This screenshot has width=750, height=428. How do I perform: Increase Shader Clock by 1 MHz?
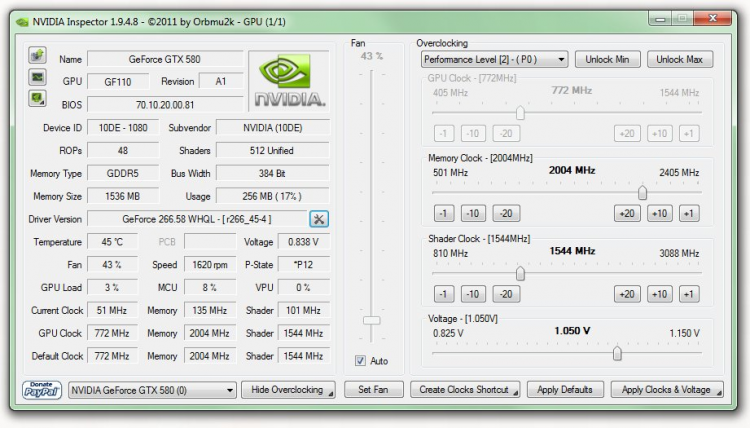(689, 294)
